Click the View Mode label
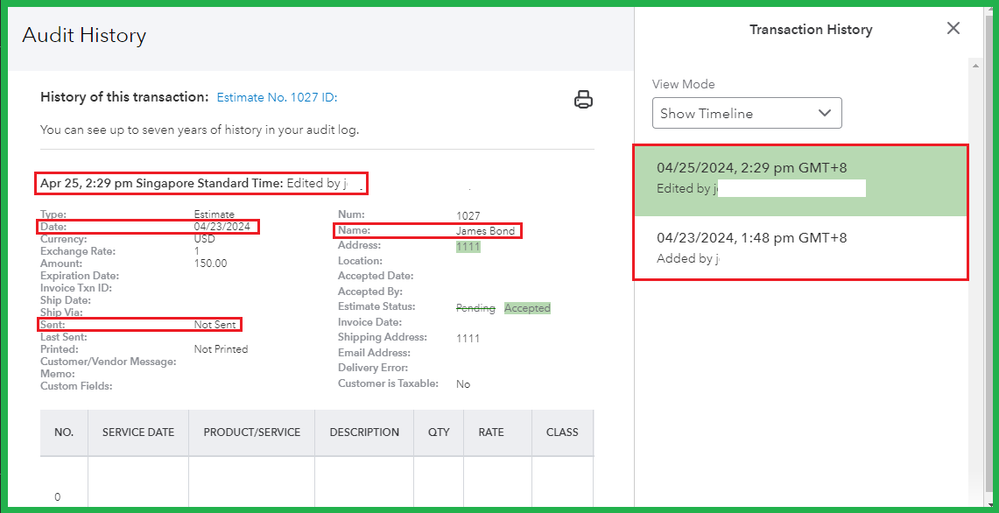The height and width of the screenshot is (513, 999). [683, 84]
